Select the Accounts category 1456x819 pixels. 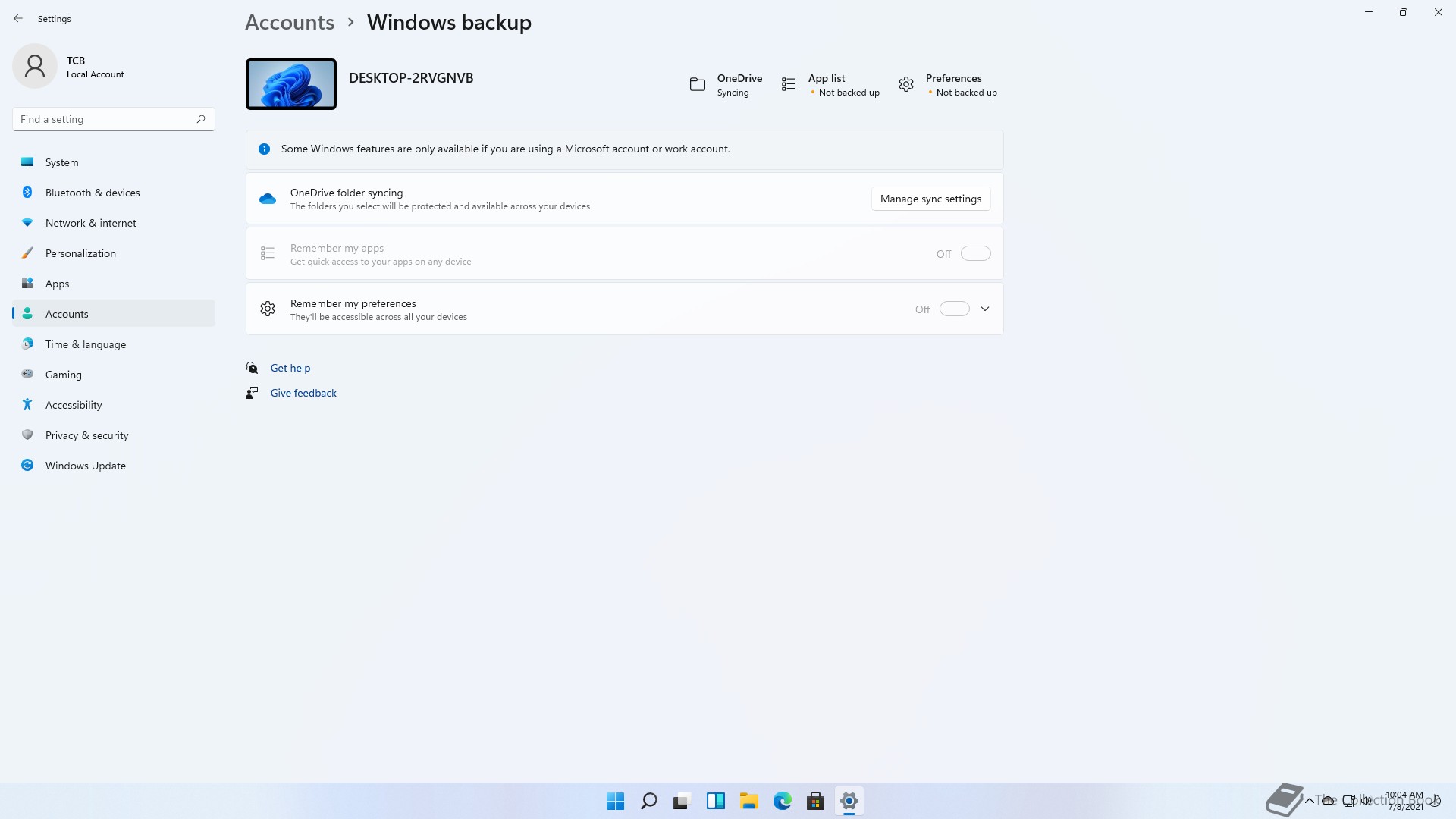click(x=114, y=314)
